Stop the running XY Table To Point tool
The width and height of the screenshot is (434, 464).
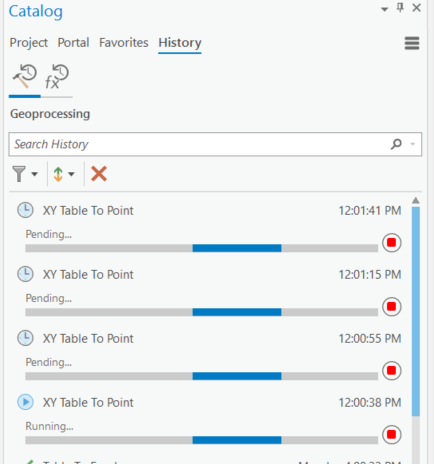[x=391, y=434]
